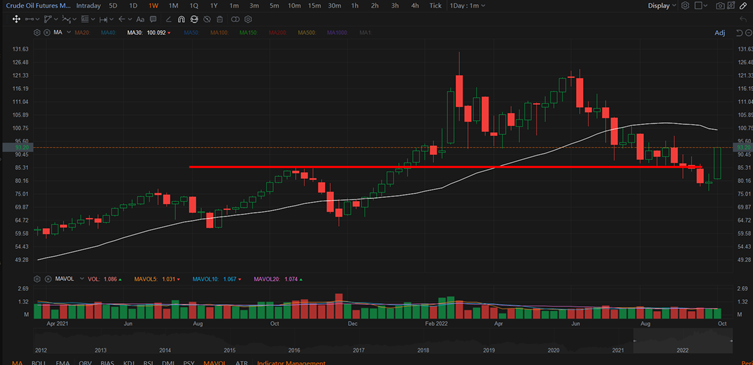The image size is (753, 365).
Task: Select the comment bubble note tool
Action: click(153, 19)
